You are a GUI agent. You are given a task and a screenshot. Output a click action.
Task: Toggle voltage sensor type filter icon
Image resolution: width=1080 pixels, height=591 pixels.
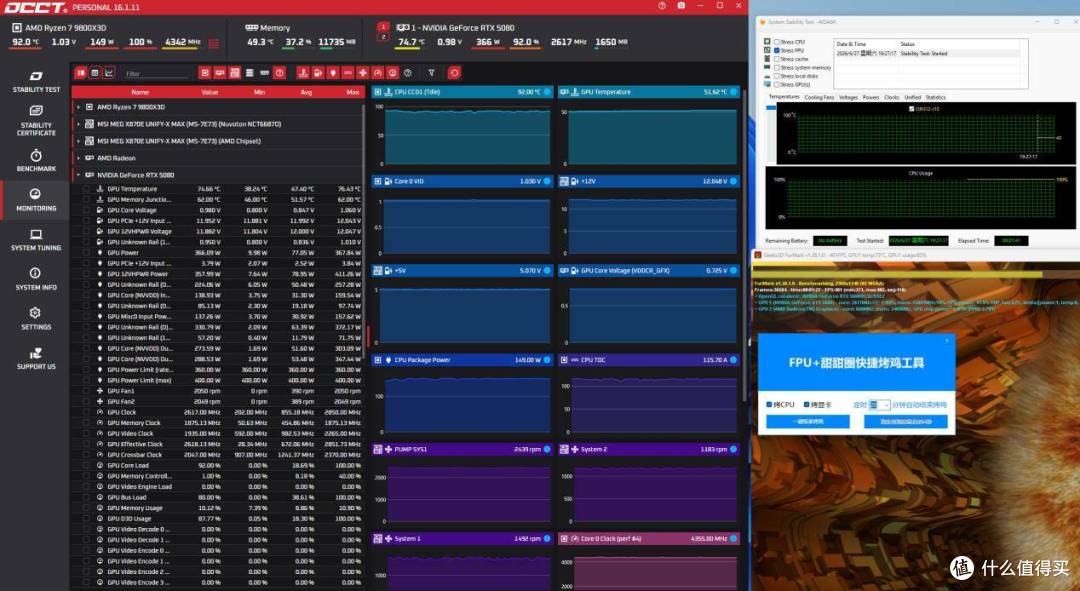point(318,73)
